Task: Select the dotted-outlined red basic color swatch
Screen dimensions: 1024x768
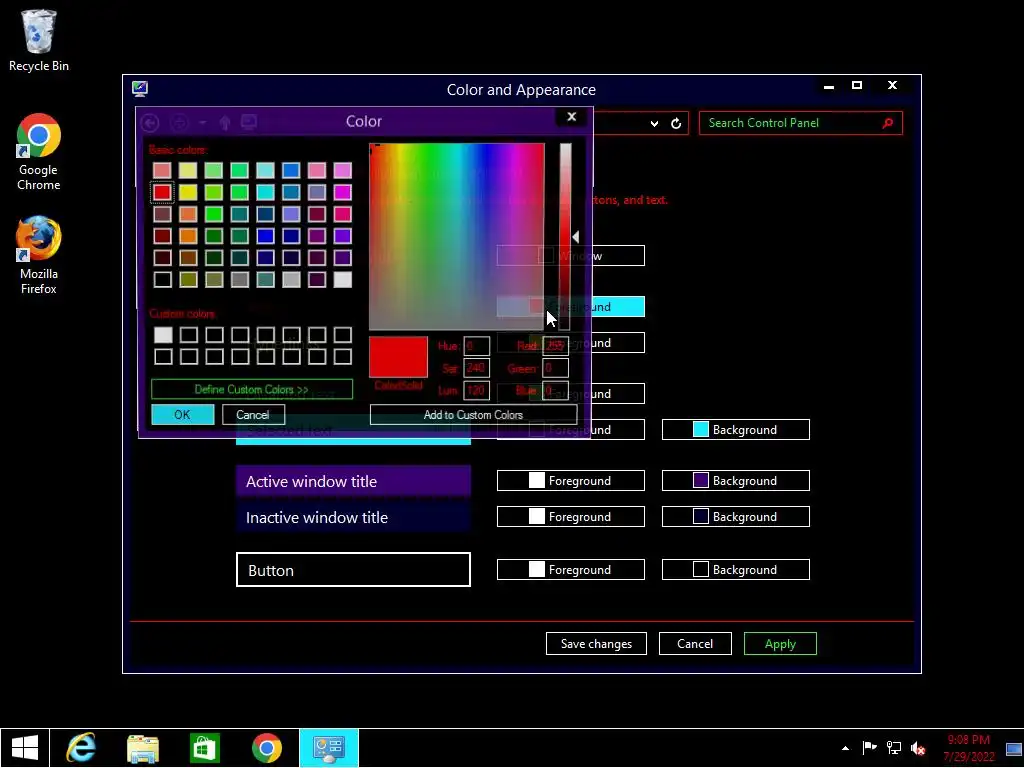Action: pyautogui.click(x=162, y=192)
